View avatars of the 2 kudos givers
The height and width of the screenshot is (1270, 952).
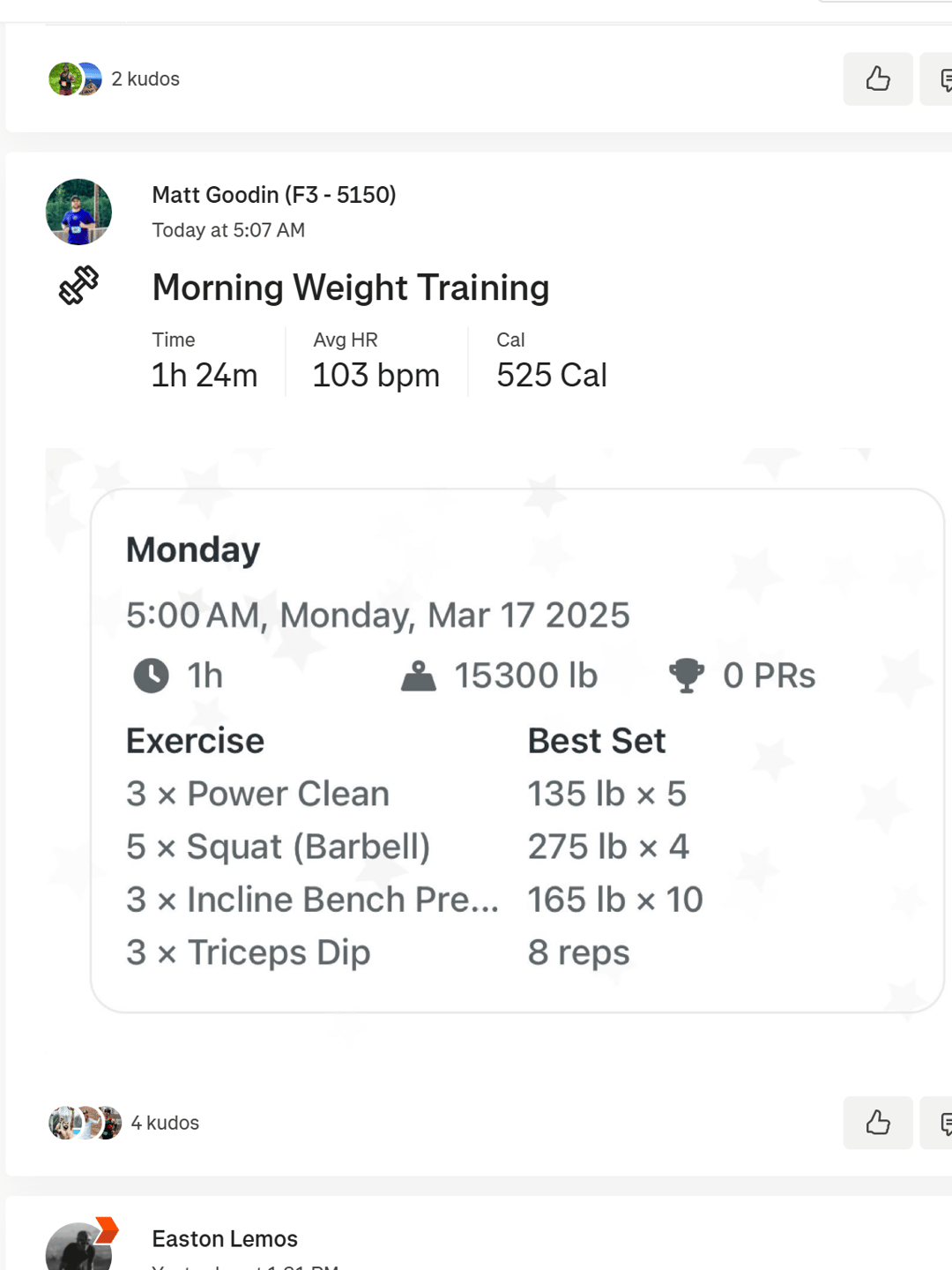[75, 79]
